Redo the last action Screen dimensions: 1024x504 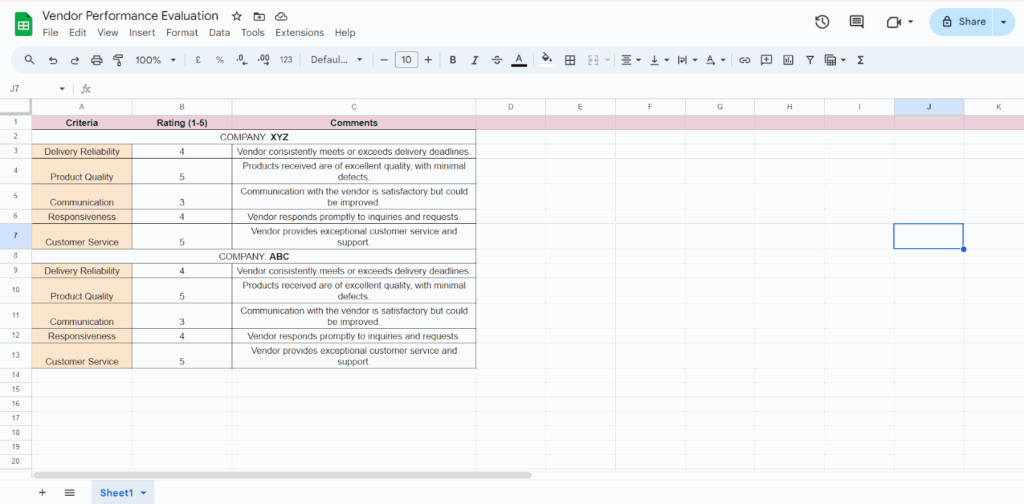point(74,60)
